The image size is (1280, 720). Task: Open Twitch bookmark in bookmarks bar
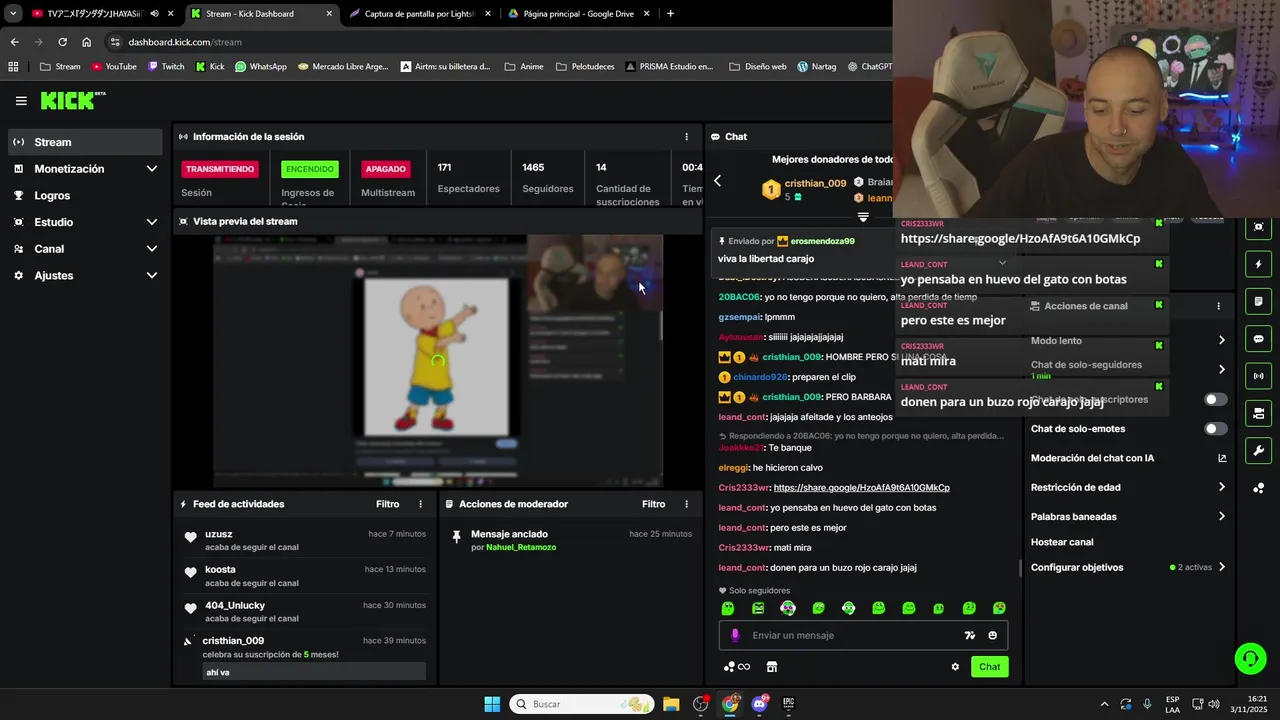tap(166, 67)
